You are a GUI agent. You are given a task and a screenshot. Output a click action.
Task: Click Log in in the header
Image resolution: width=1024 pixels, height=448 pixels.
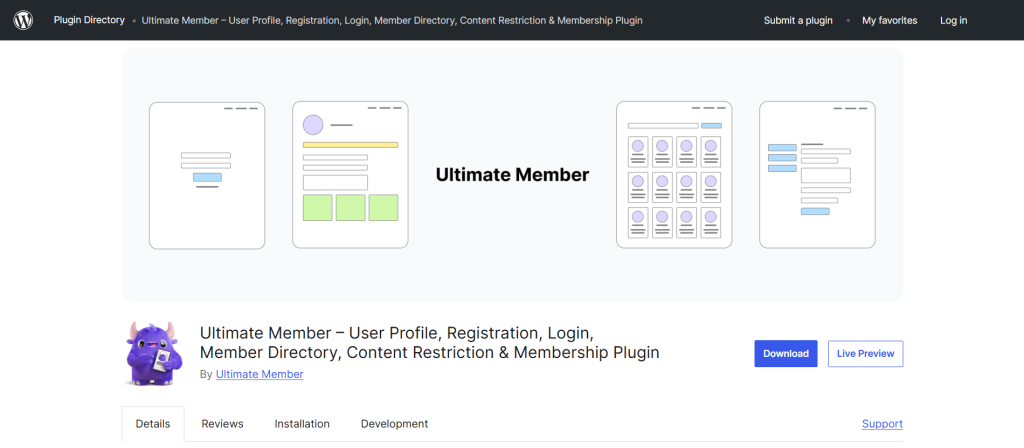click(x=953, y=20)
